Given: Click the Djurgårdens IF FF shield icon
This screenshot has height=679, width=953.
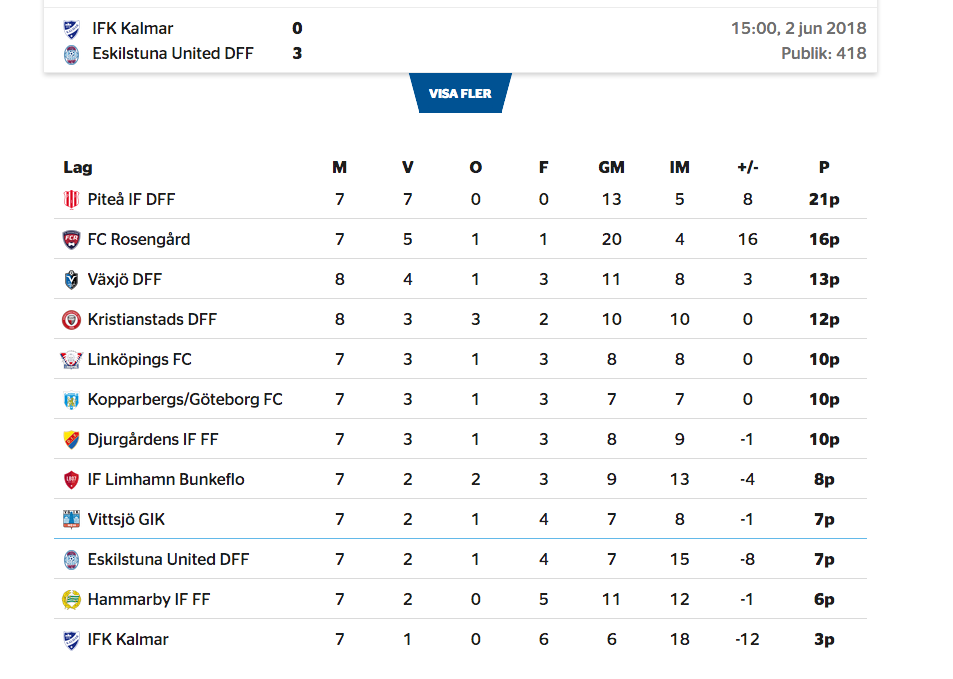Looking at the screenshot, I should [x=71, y=440].
